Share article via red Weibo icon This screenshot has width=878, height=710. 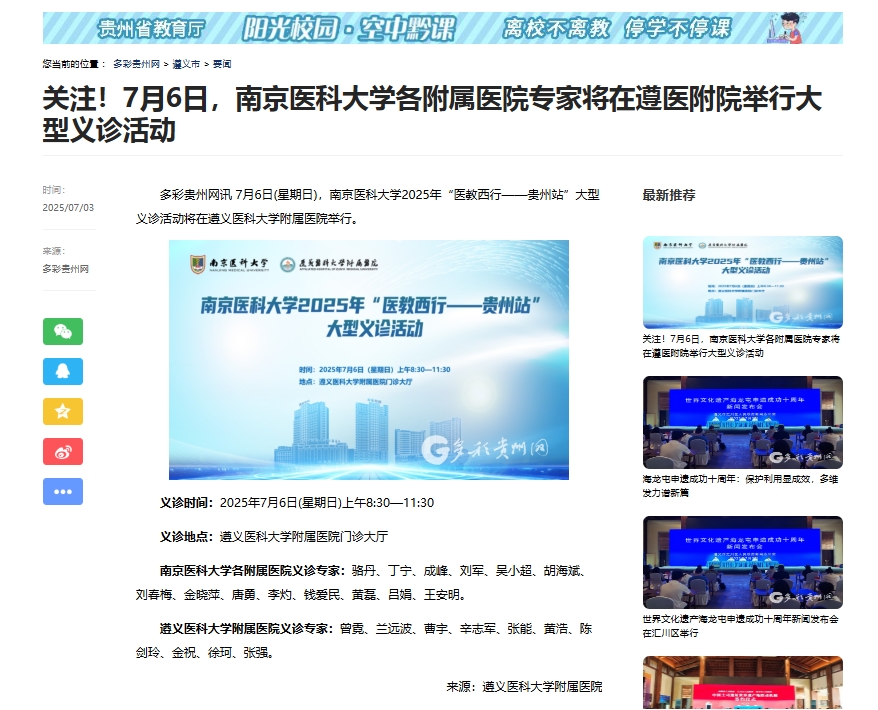click(63, 451)
